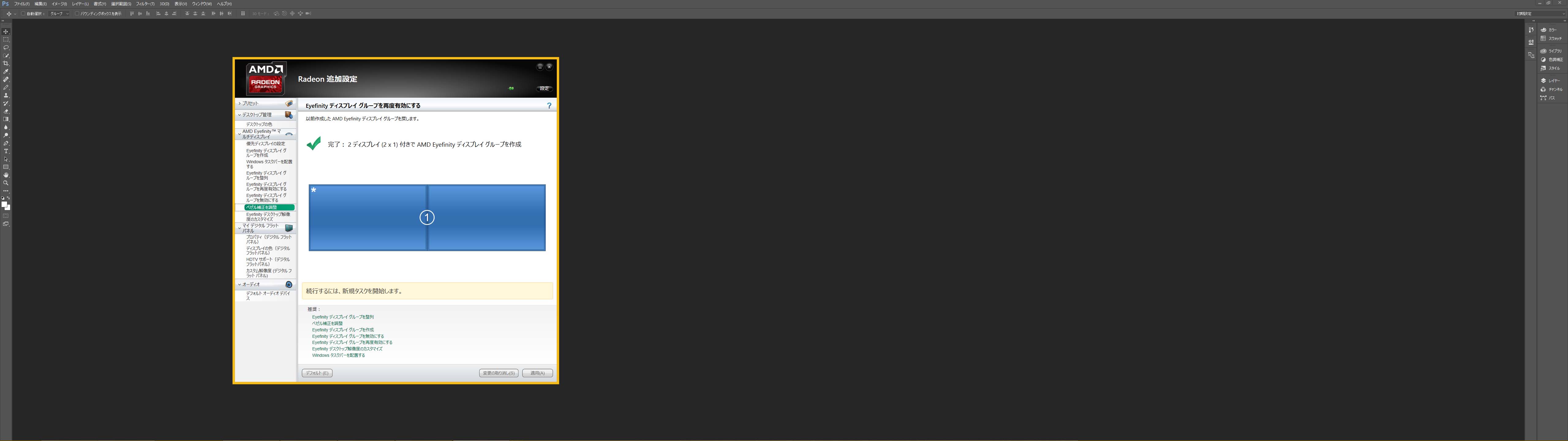Select the Crop tool
This screenshot has width=1568, height=441.
(6, 63)
